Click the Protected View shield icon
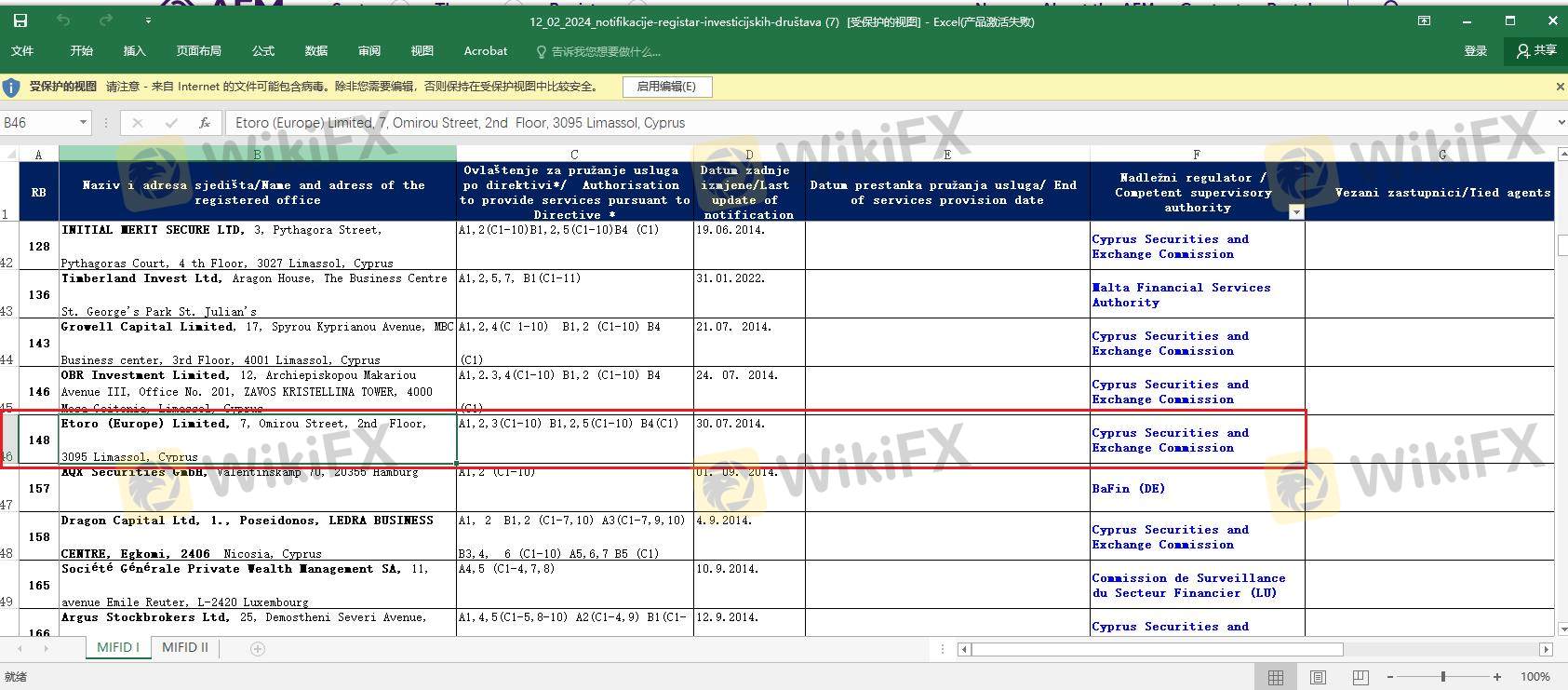 click(x=11, y=88)
